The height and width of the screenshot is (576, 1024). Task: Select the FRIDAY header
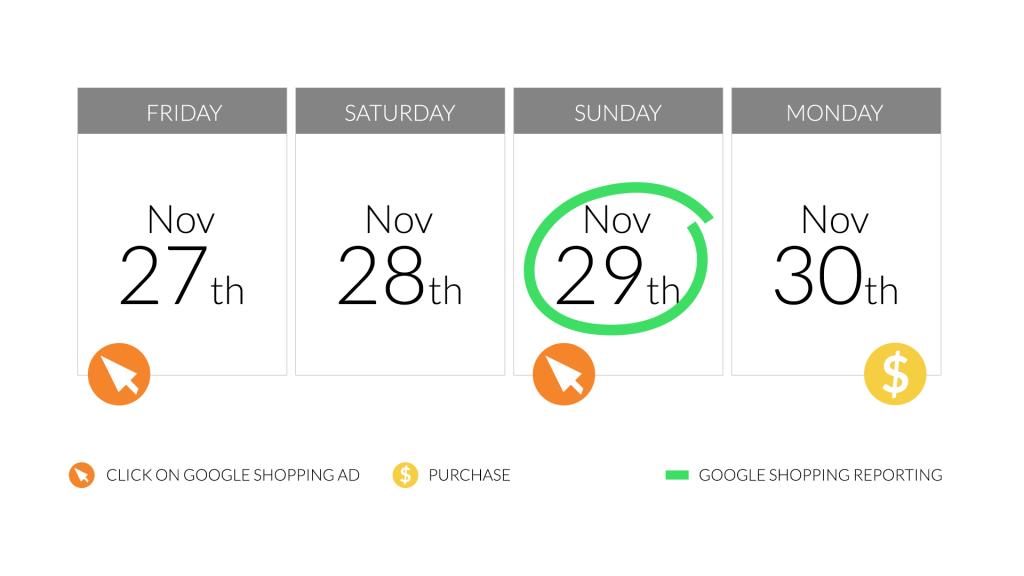182,111
